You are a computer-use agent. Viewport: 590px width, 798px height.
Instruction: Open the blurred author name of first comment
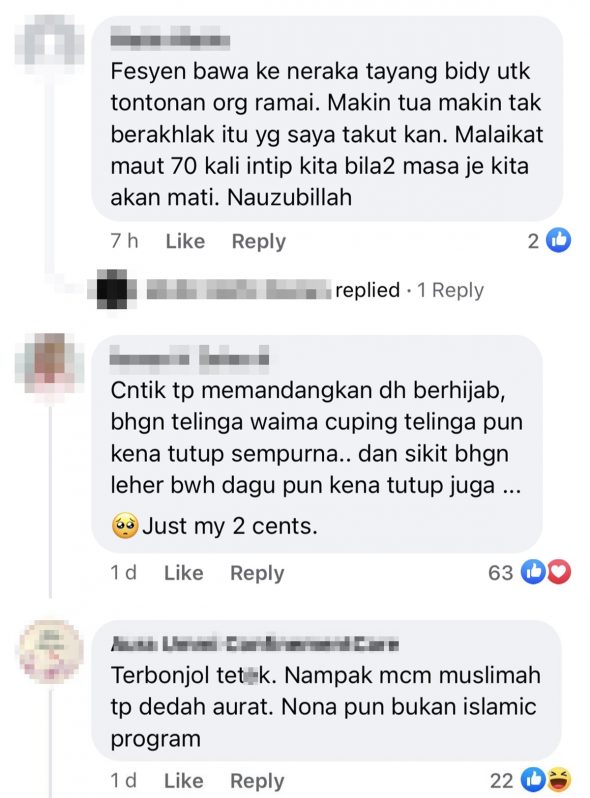click(170, 40)
